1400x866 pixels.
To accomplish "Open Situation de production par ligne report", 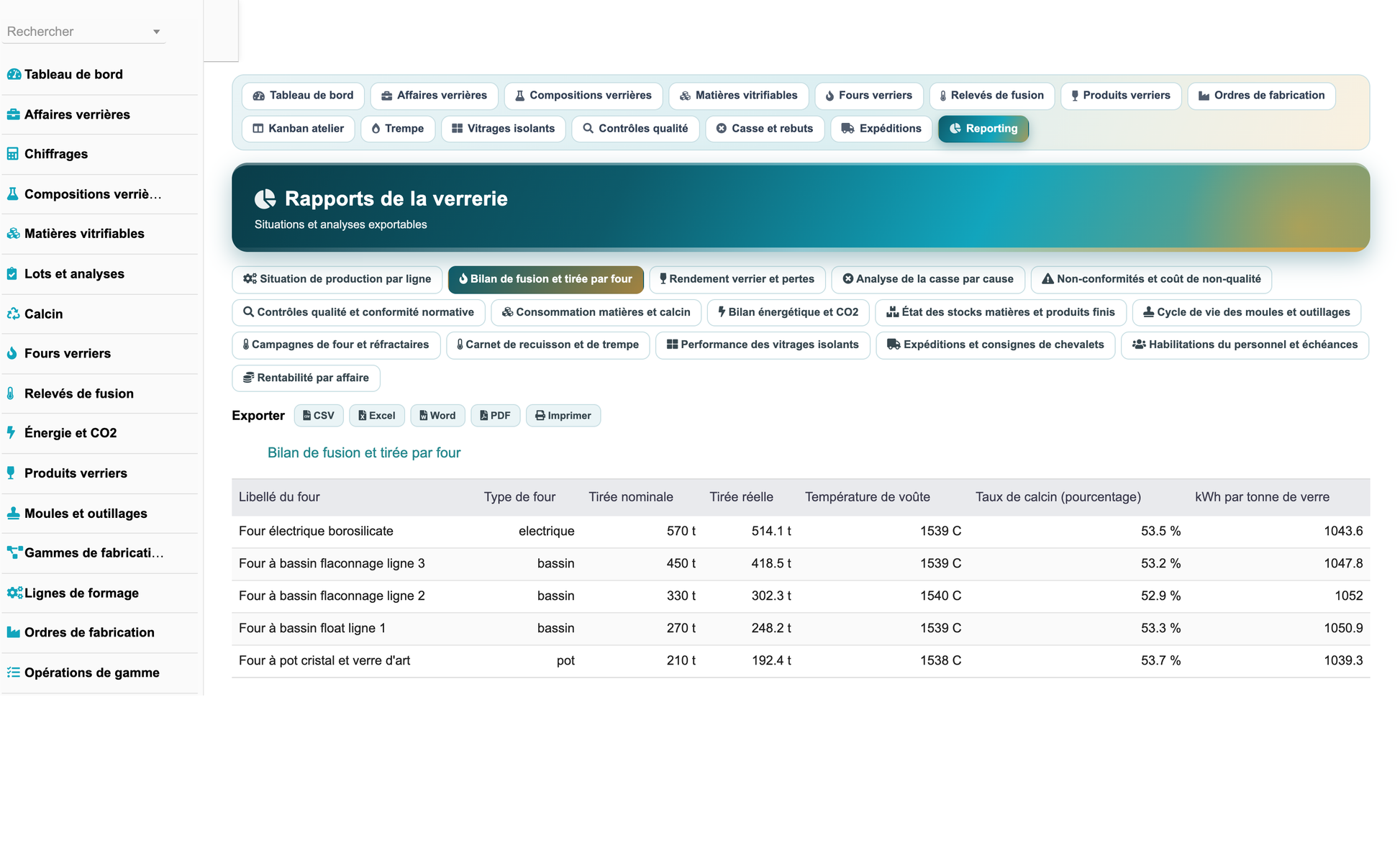I will tap(337, 279).
